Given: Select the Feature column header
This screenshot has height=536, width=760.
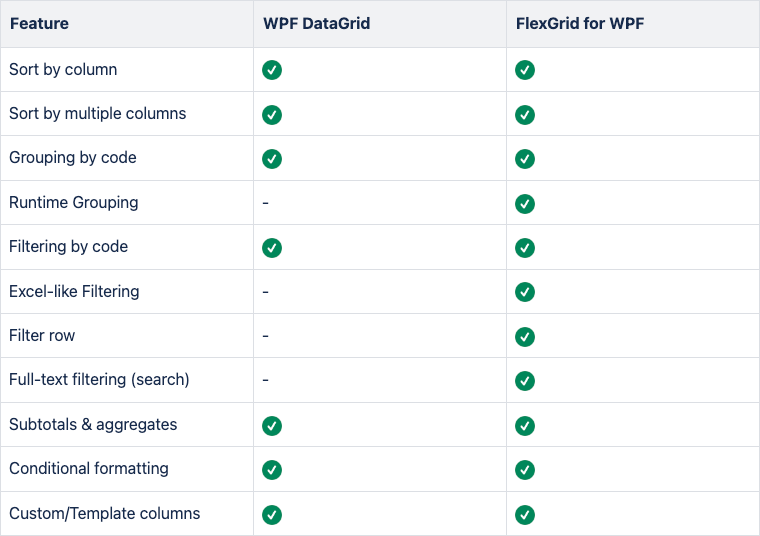Looking at the screenshot, I should pos(39,23).
